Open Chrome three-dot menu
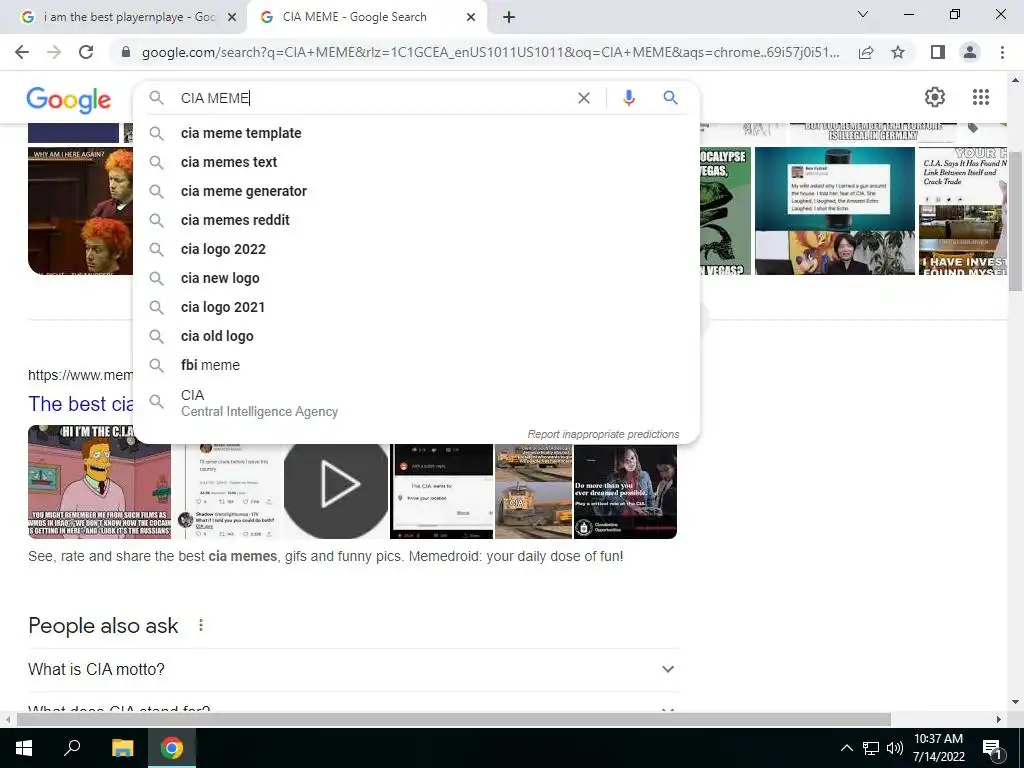 tap(1002, 52)
